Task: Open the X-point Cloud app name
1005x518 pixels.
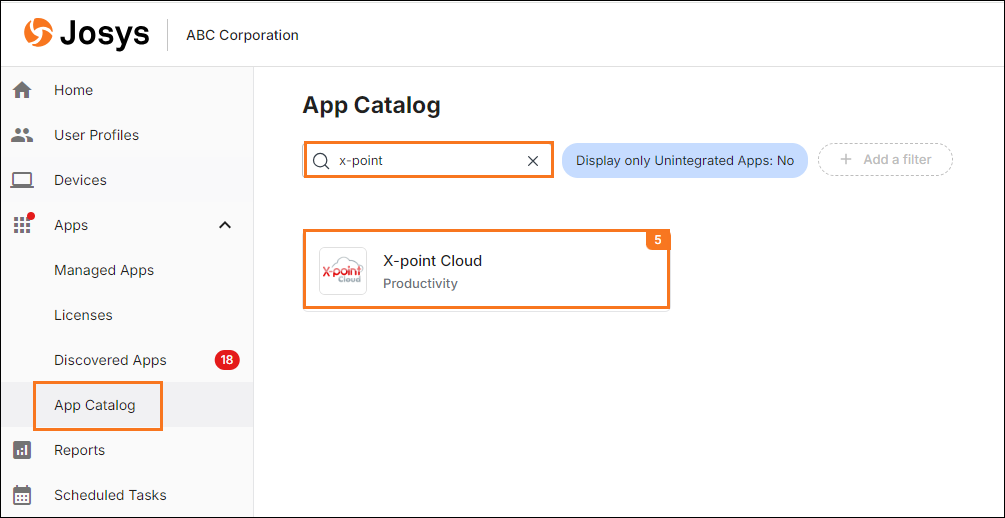Action: pyautogui.click(x=433, y=260)
